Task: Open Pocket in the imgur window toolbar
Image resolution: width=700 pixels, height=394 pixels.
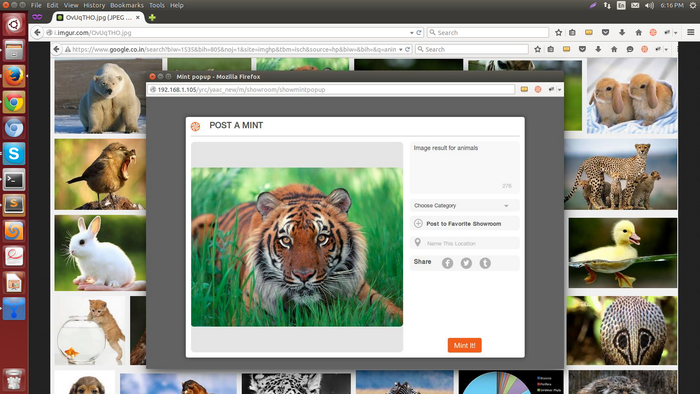Action: point(605,33)
